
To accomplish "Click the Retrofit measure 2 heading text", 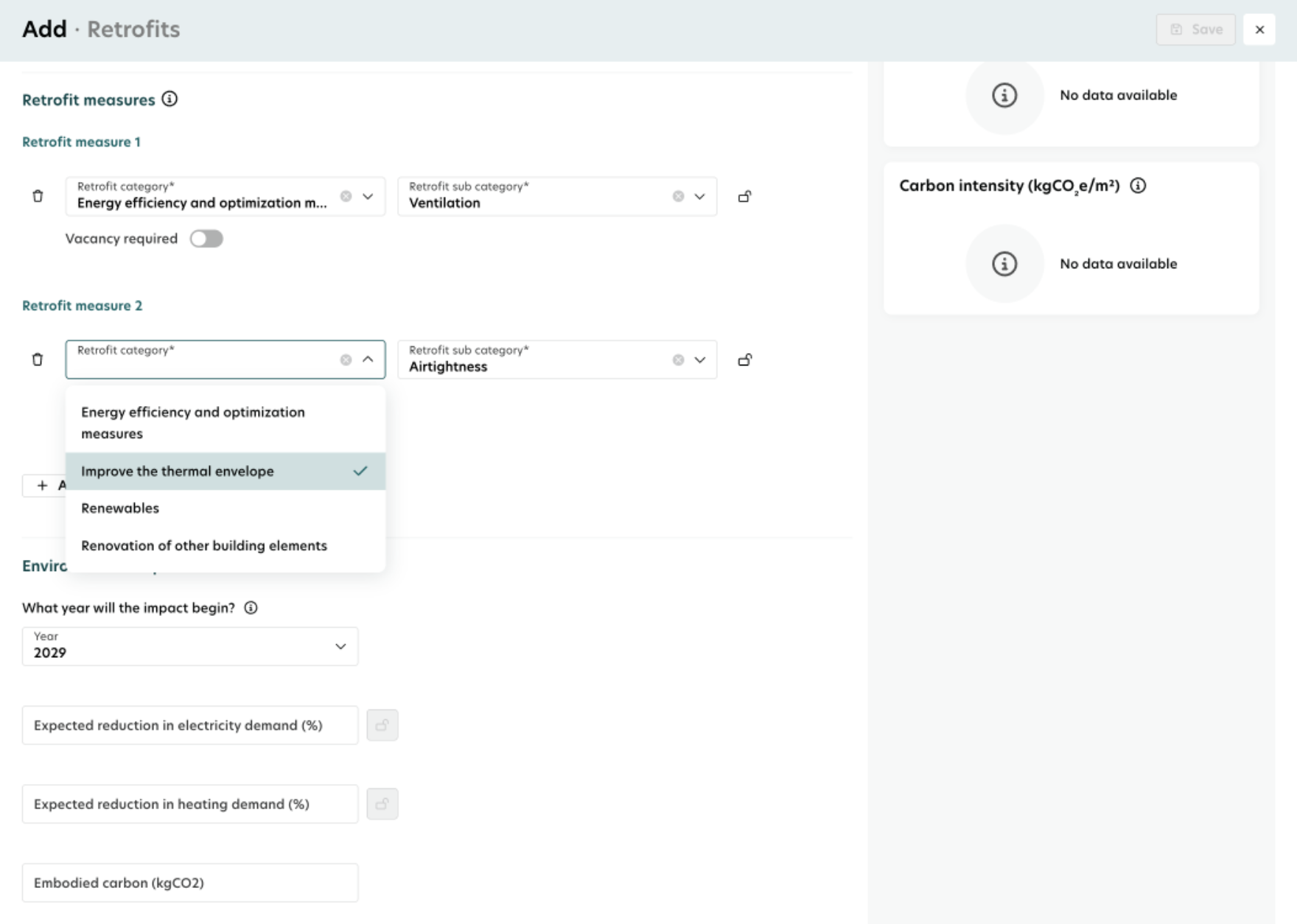I will click(82, 306).
